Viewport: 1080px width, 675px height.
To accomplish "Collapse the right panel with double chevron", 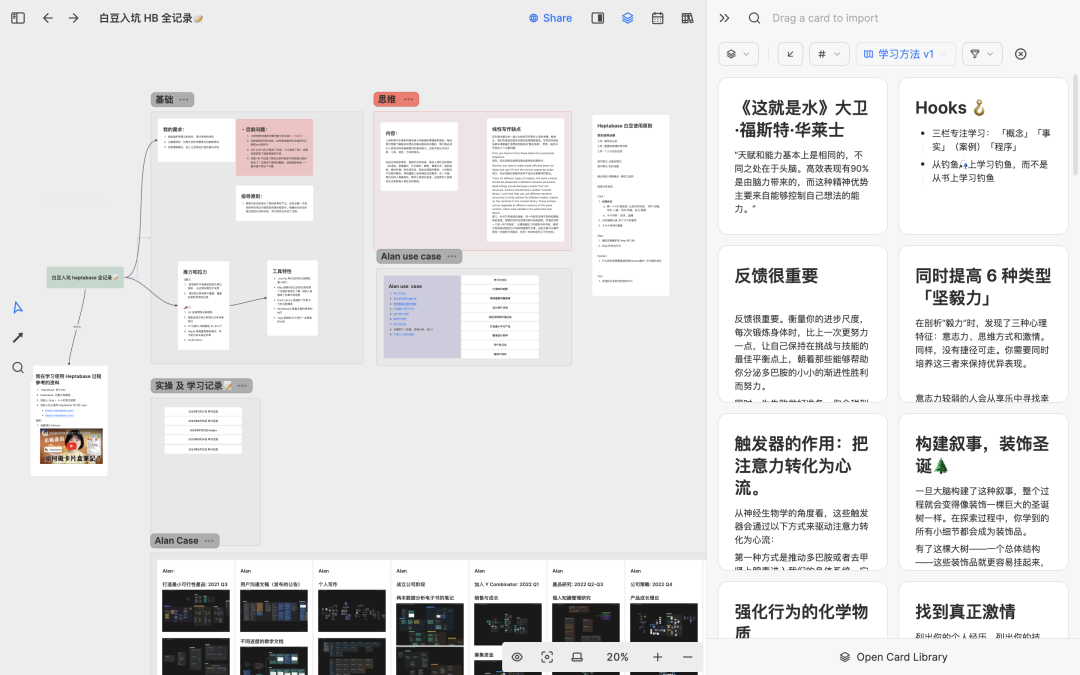I will coord(724,18).
